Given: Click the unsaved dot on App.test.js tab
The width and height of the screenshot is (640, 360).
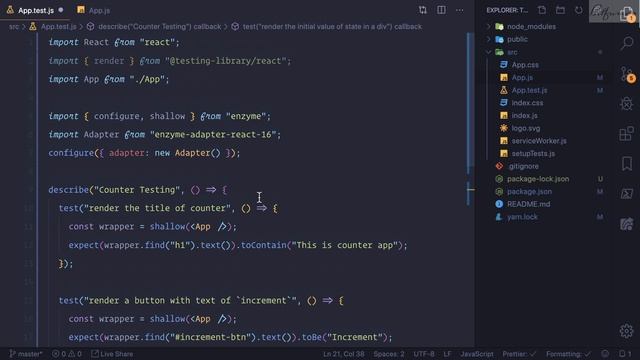Looking at the screenshot, I should [61, 10].
